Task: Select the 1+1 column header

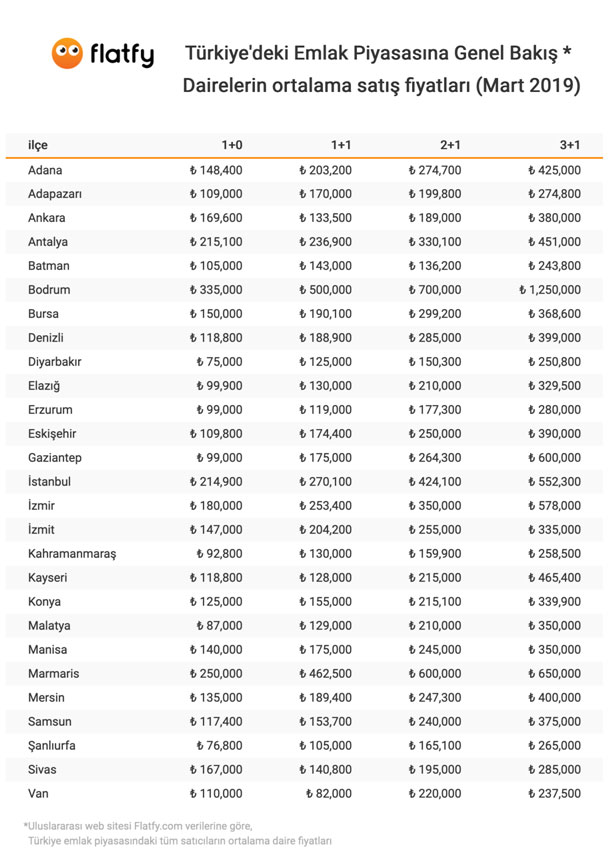Action: 341,145
